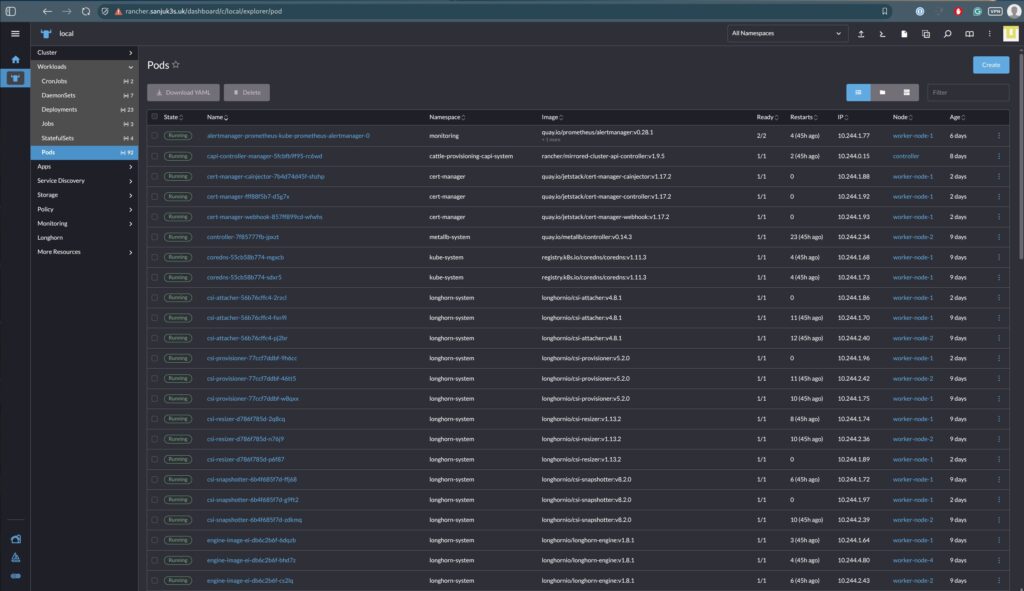Click the highlighted local cluster icon in left rail
The height and width of the screenshot is (591, 1024).
point(15,78)
